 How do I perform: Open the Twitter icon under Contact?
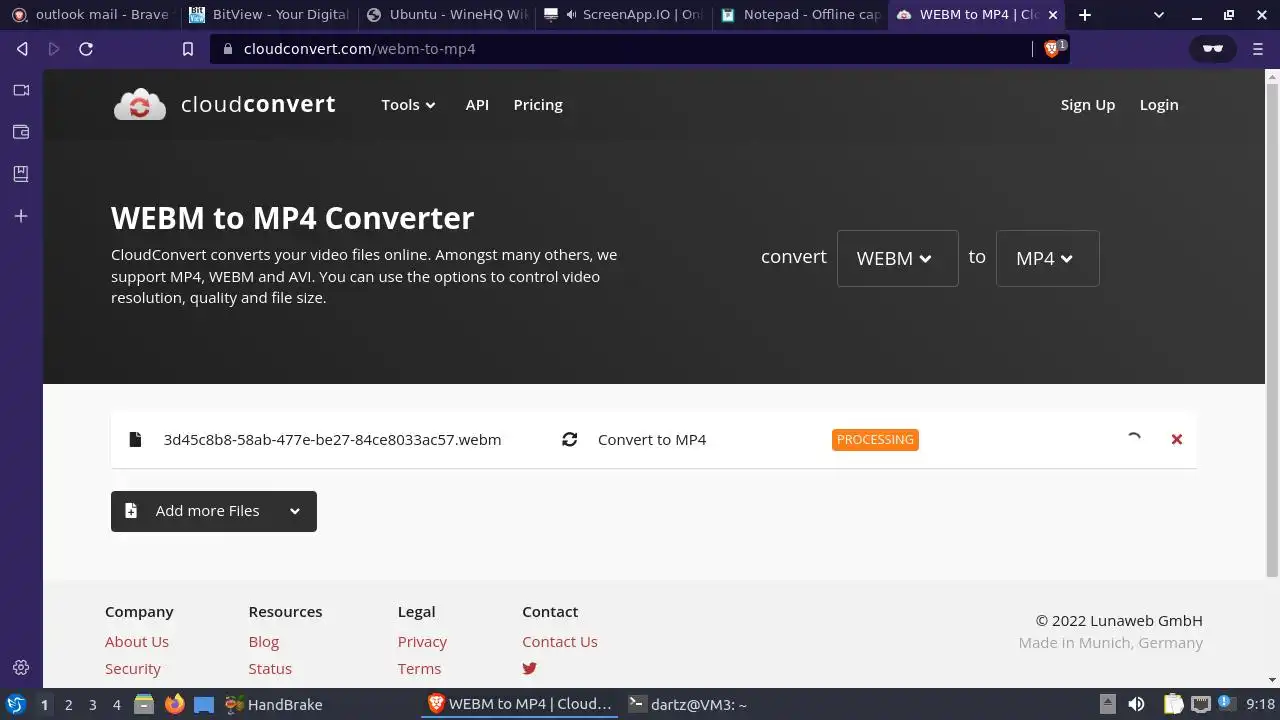pyautogui.click(x=530, y=668)
